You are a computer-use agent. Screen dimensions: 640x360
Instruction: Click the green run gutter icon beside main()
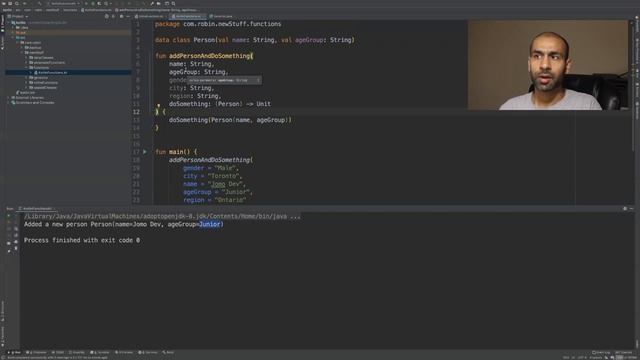point(145,152)
